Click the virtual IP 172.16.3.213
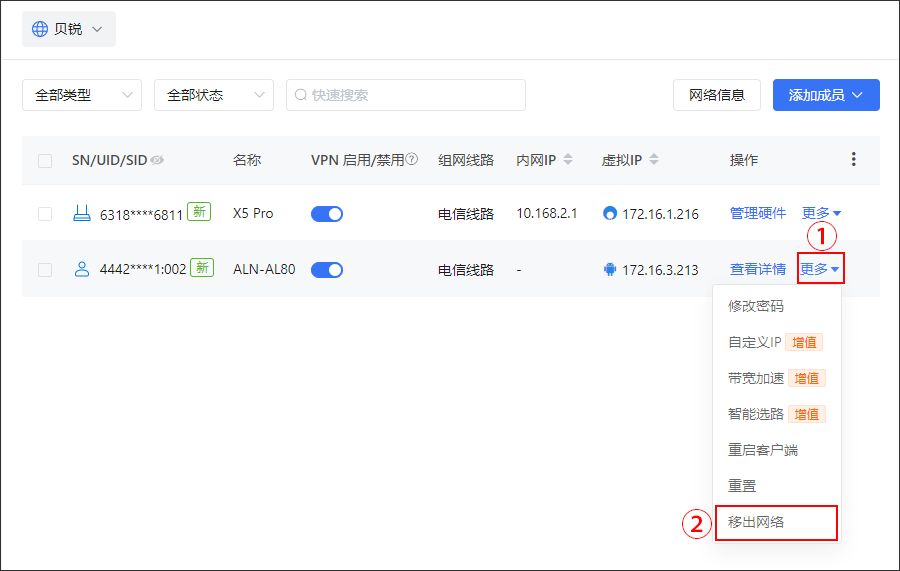Screen dimensions: 900x571 click(661, 270)
